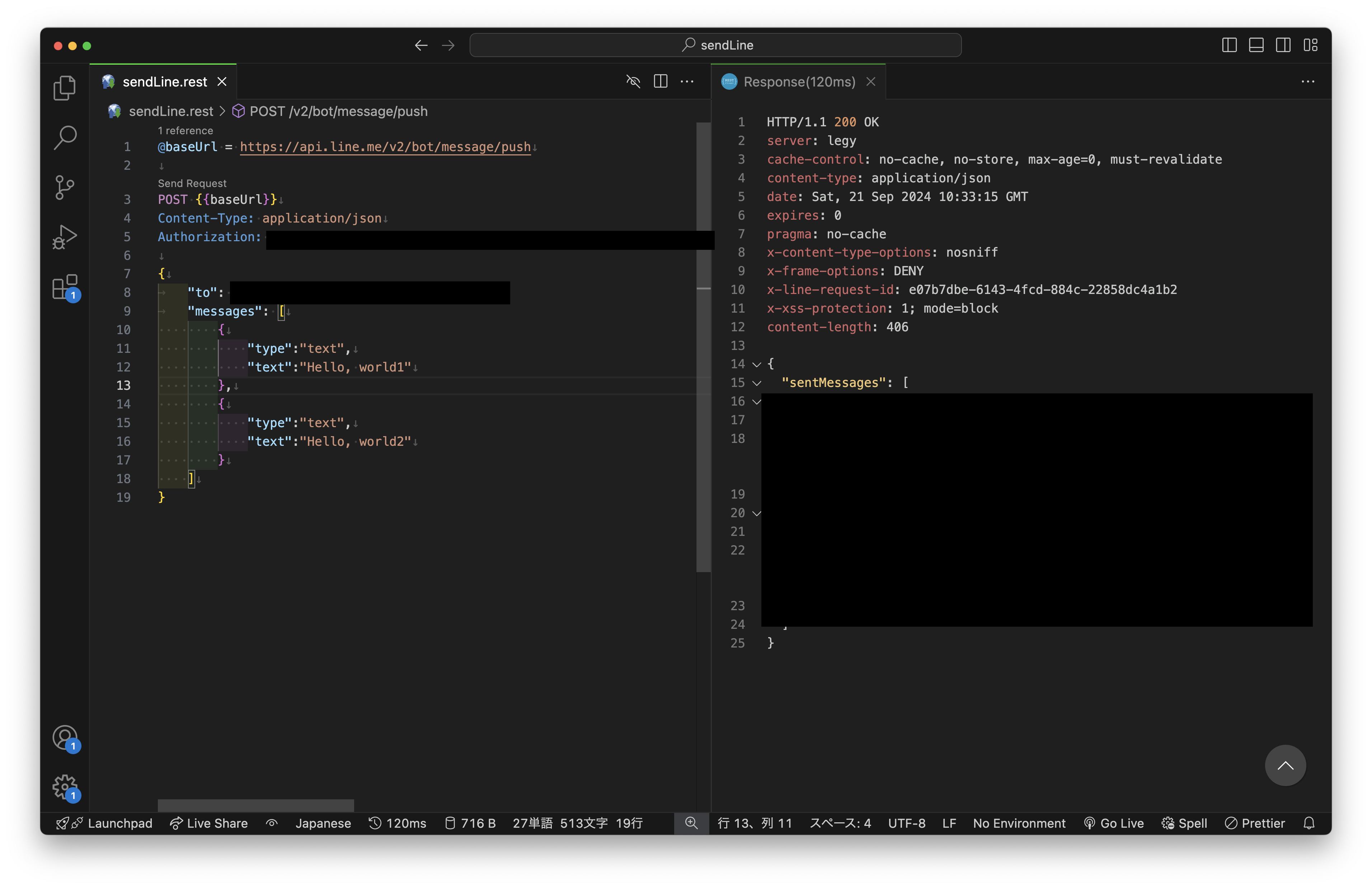The width and height of the screenshot is (1372, 888).
Task: Click 716 B response size in status bar
Action: point(470,823)
